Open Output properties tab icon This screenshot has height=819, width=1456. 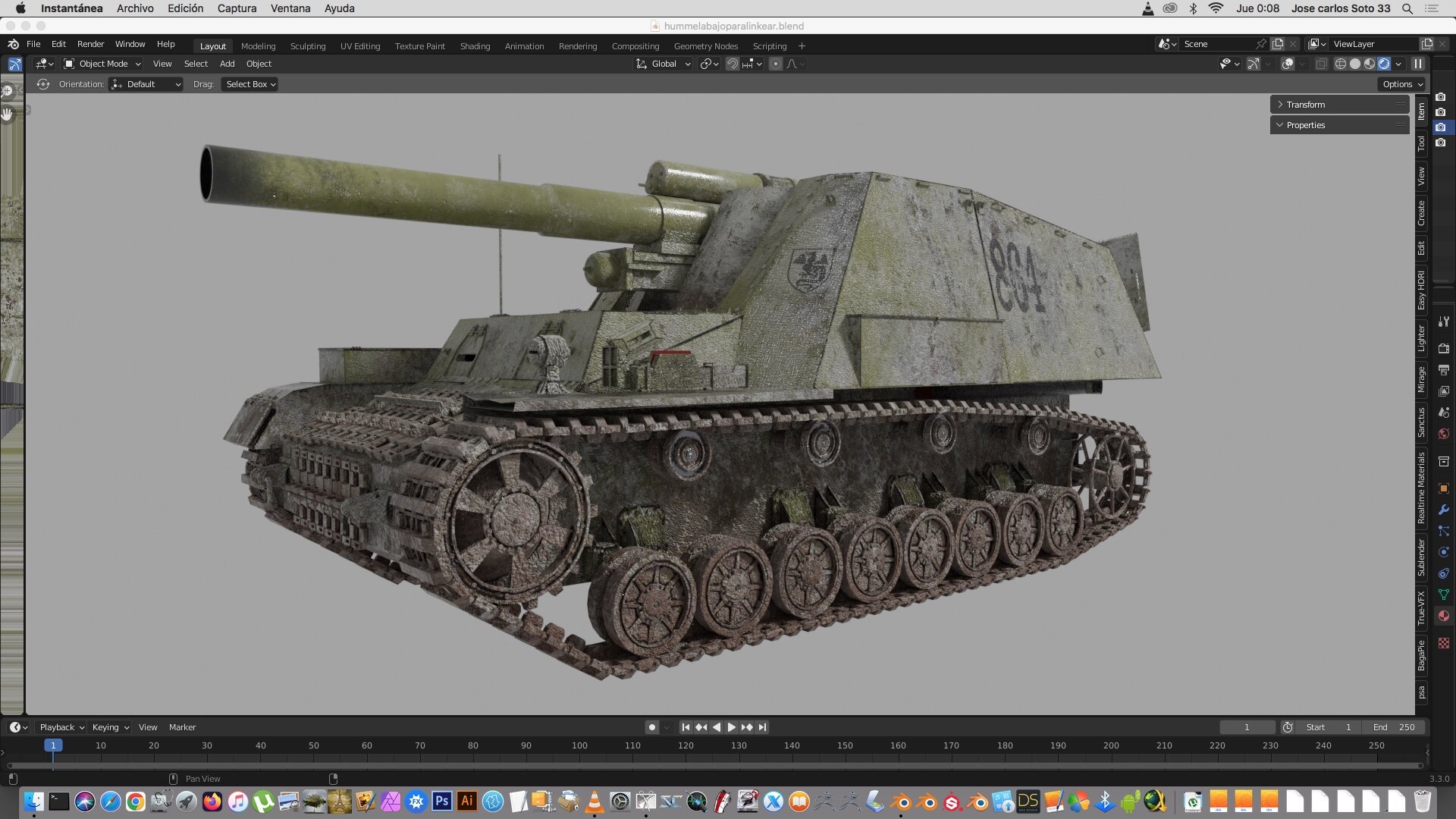1444,370
